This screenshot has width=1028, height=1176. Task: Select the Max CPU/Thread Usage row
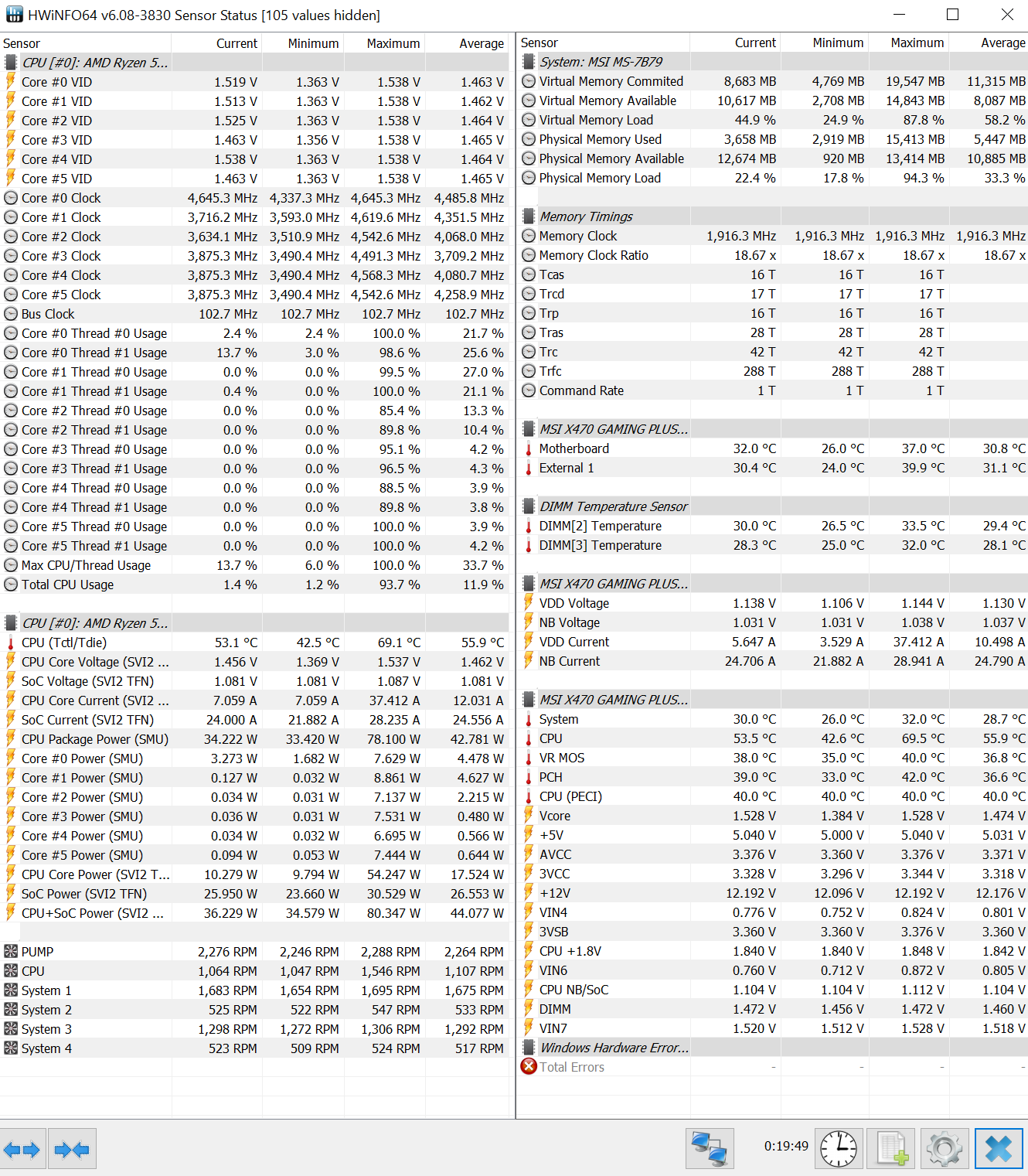(255, 565)
